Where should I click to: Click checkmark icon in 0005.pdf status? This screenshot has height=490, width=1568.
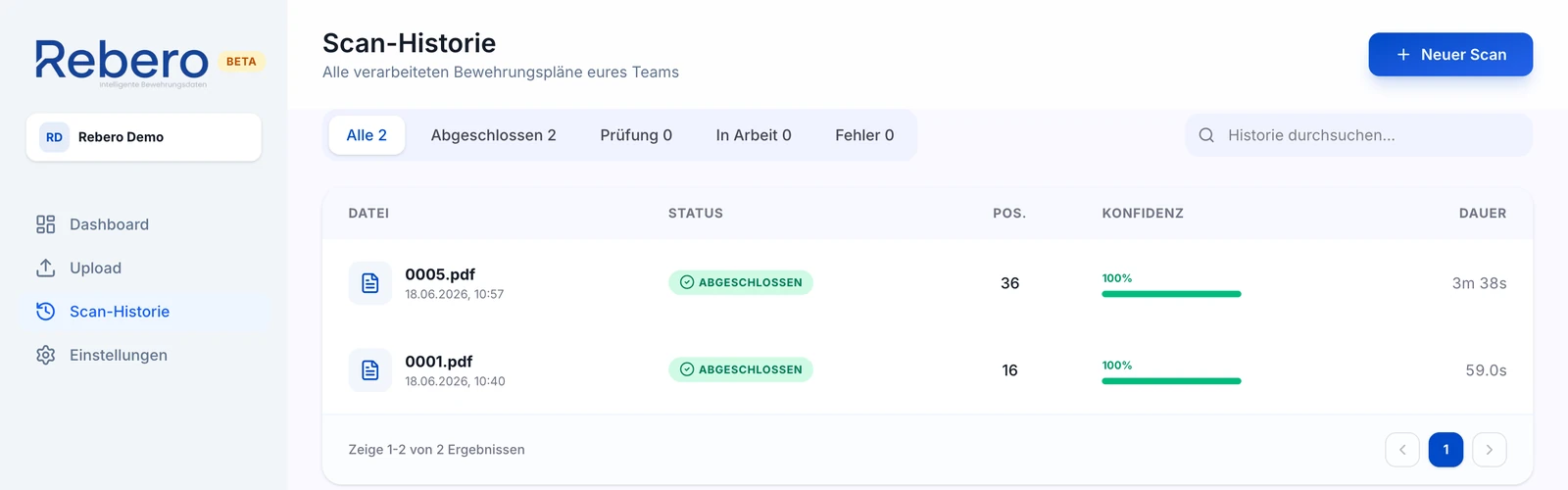coord(687,282)
